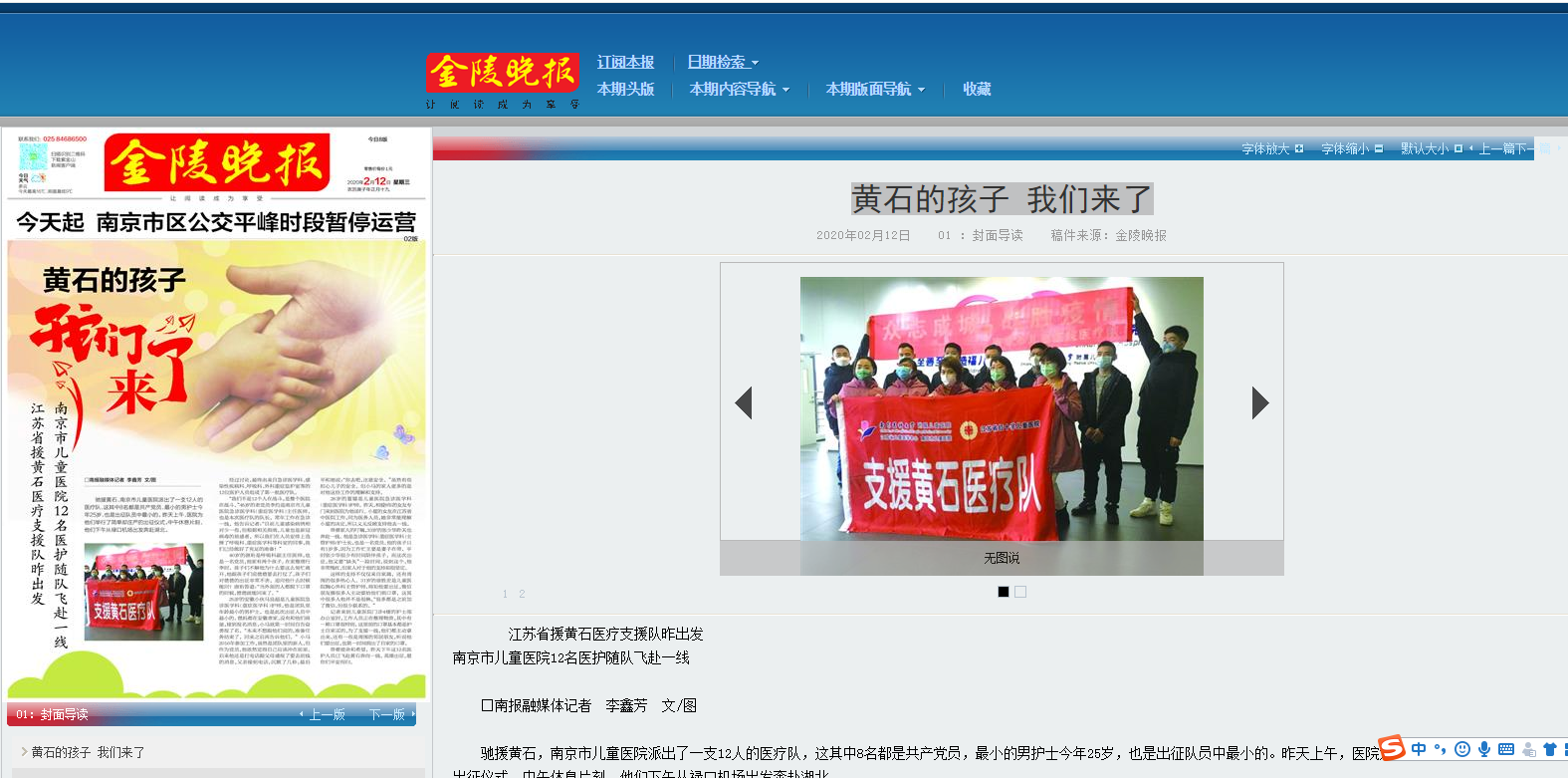Expand the 日期检索 date search dropdown
1568x778 pixels.
[723, 62]
